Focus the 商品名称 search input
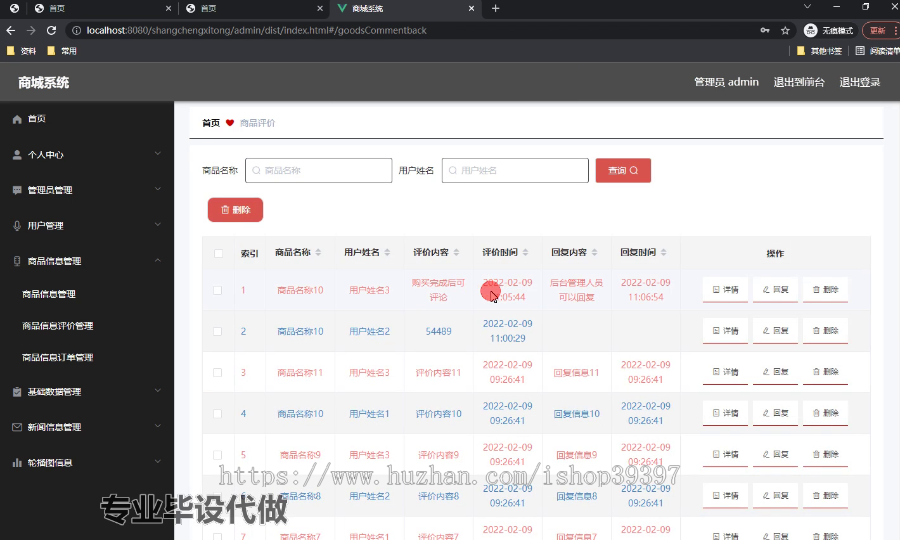Viewport: 900px width, 540px height. pyautogui.click(x=319, y=170)
